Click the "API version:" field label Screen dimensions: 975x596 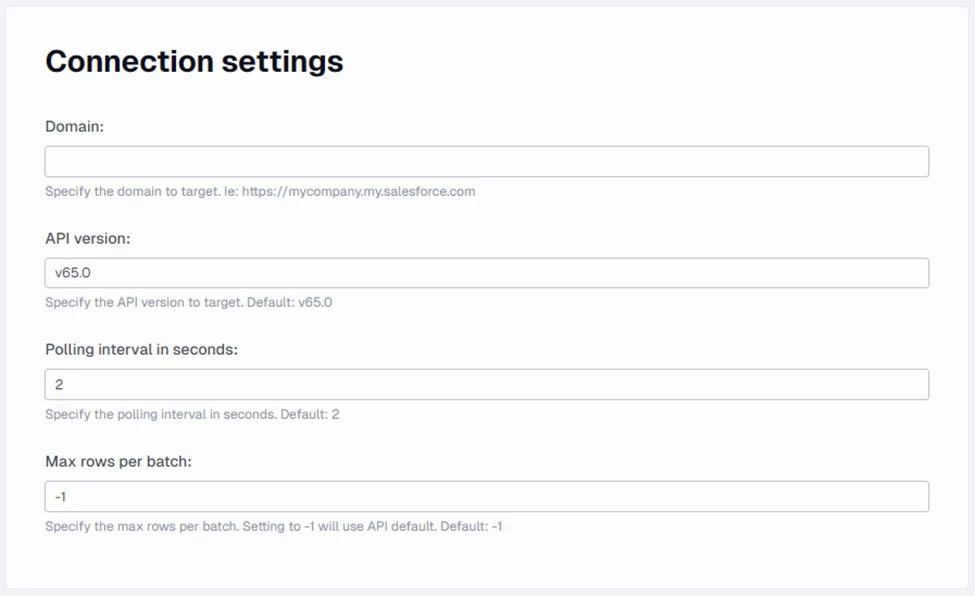coord(88,238)
